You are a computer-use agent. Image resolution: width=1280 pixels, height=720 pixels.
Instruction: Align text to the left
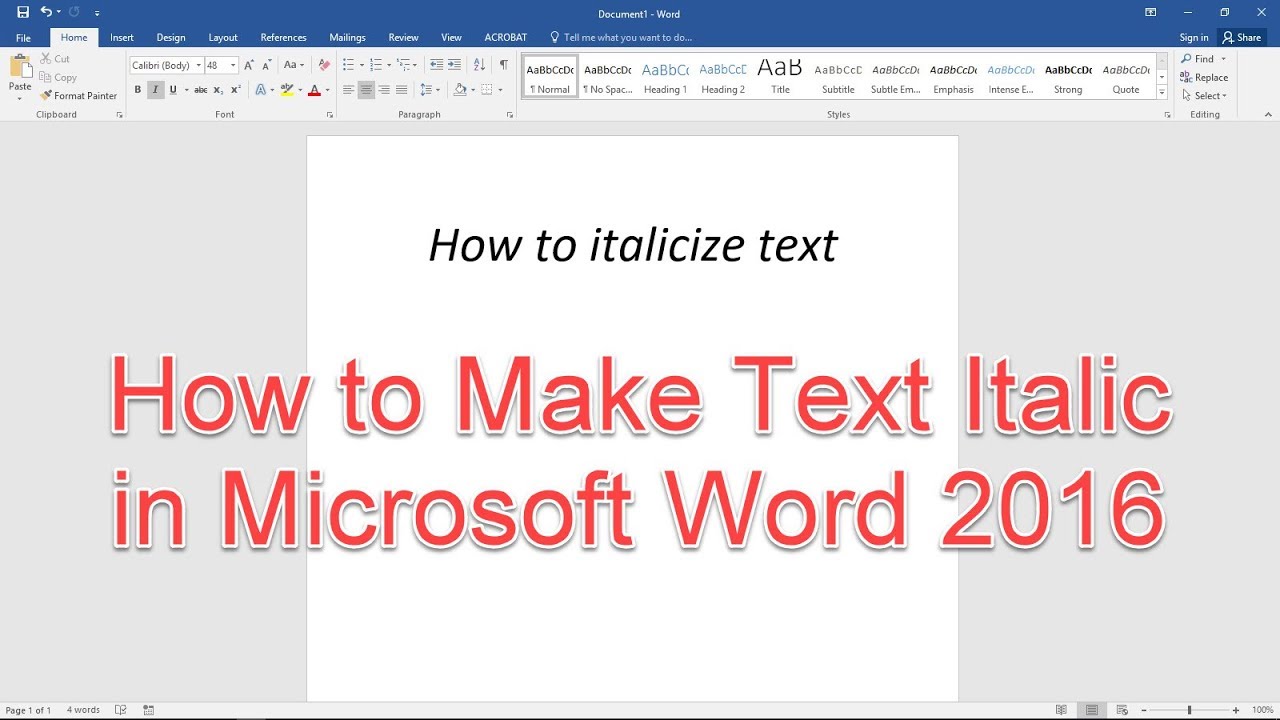[x=348, y=90]
